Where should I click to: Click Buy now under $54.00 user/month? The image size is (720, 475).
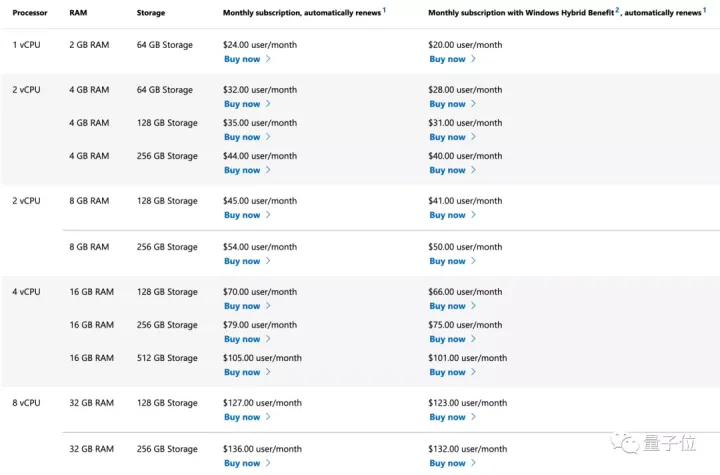(242, 261)
